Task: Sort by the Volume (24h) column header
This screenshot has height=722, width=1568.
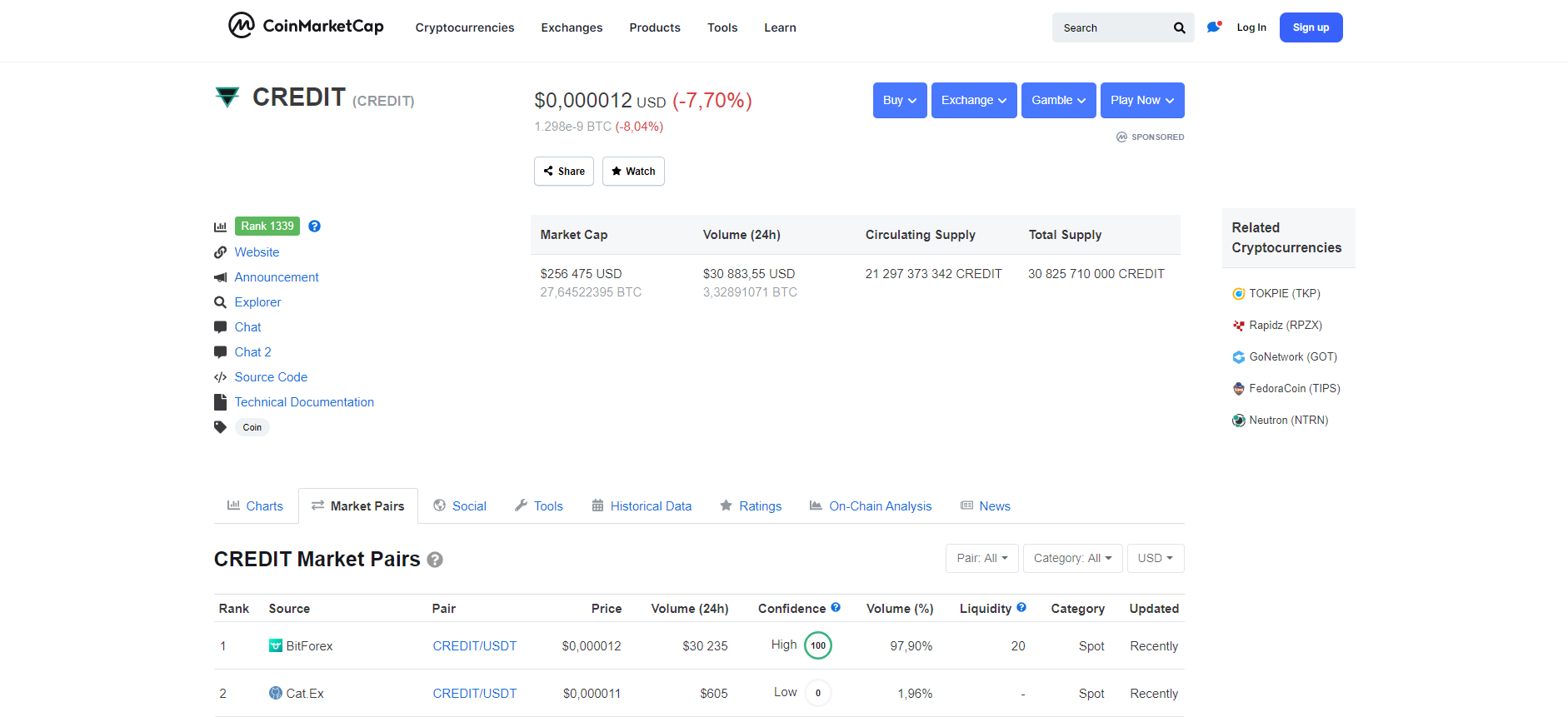Action: (x=690, y=609)
